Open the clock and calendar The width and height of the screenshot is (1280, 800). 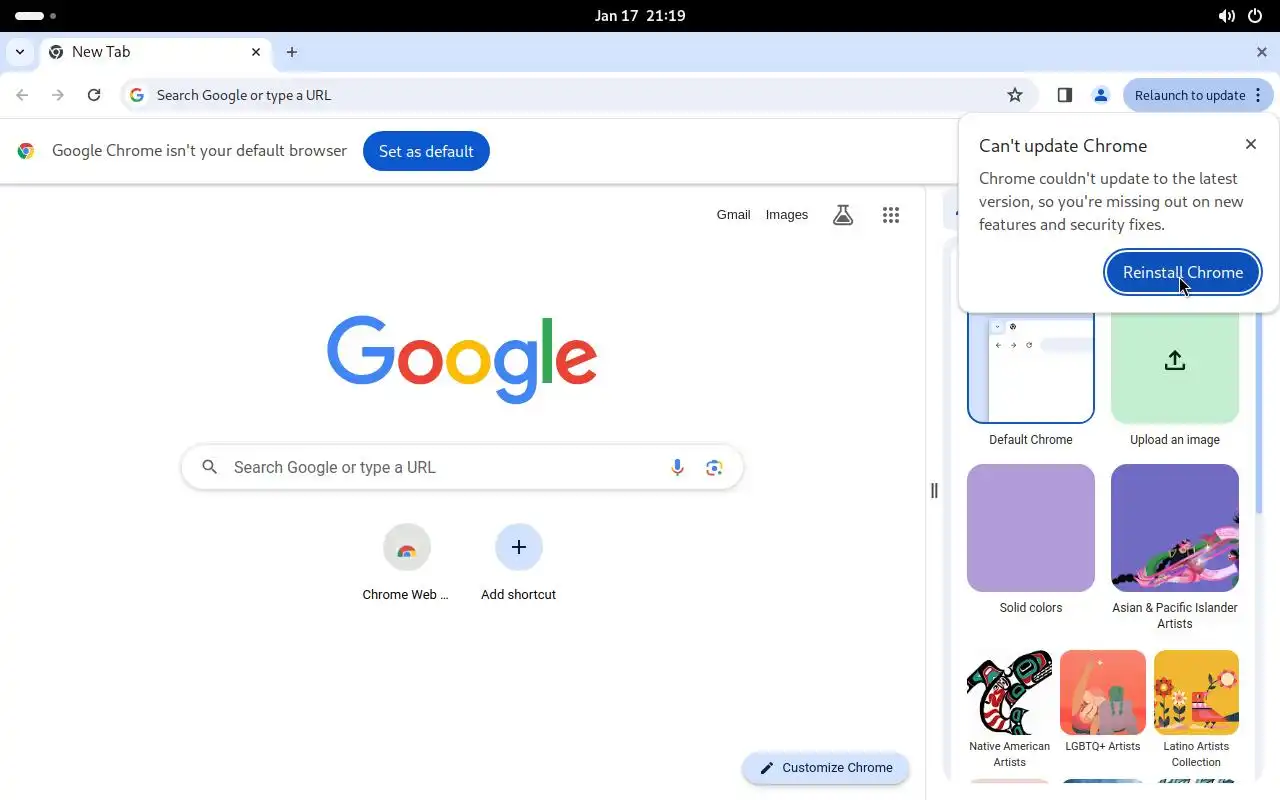640,16
